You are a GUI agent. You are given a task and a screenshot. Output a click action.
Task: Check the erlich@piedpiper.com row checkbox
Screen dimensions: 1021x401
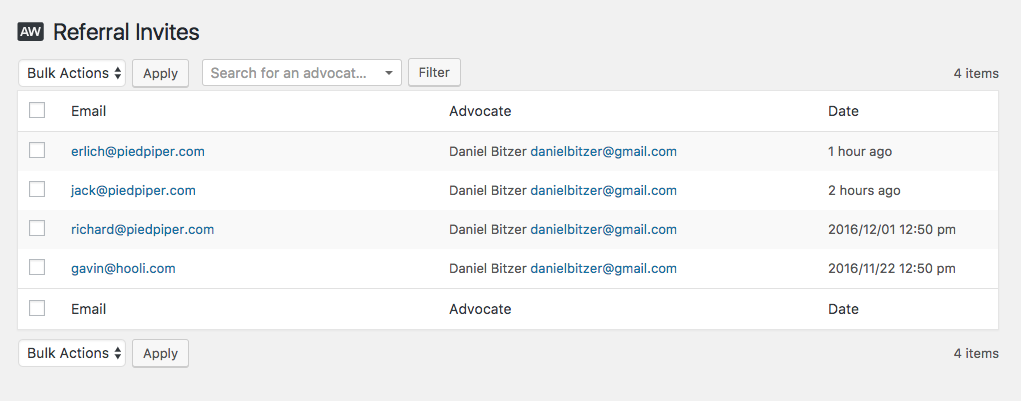(x=37, y=151)
